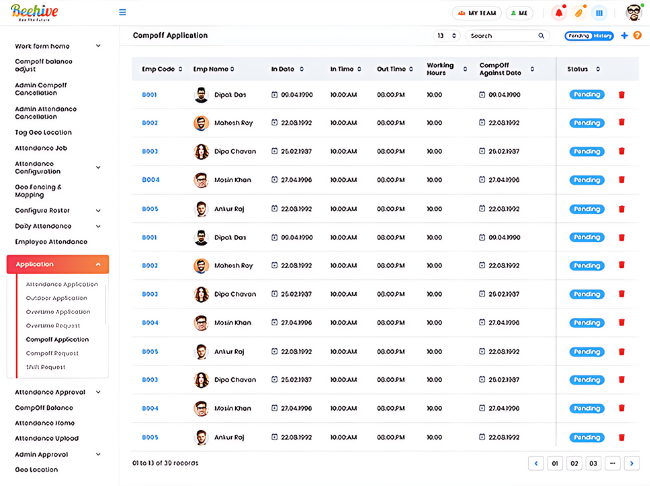This screenshot has height=486, width=650.
Task: Open the orange tag icon in header
Action: click(x=579, y=13)
